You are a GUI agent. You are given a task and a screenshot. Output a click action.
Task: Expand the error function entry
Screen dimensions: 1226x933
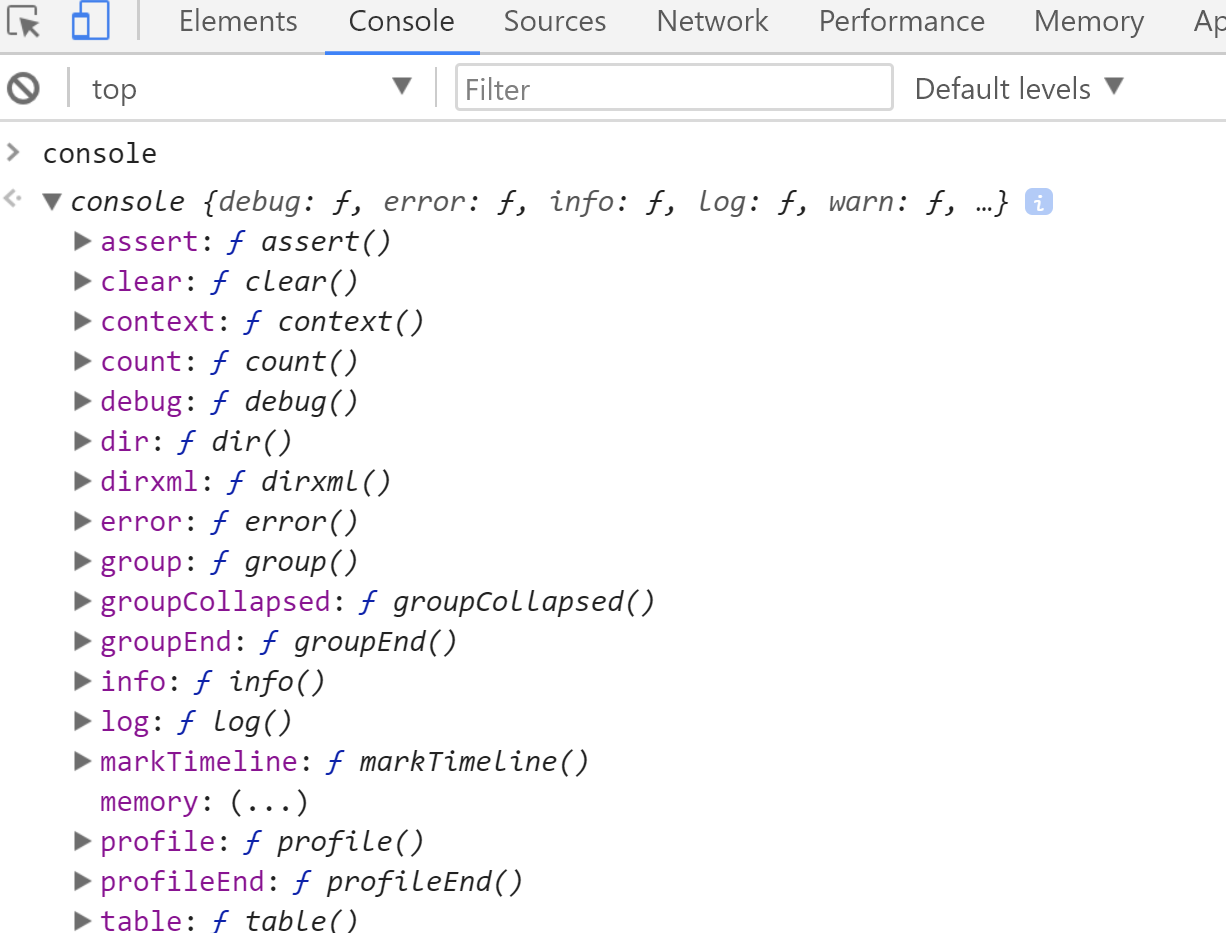coord(84,521)
